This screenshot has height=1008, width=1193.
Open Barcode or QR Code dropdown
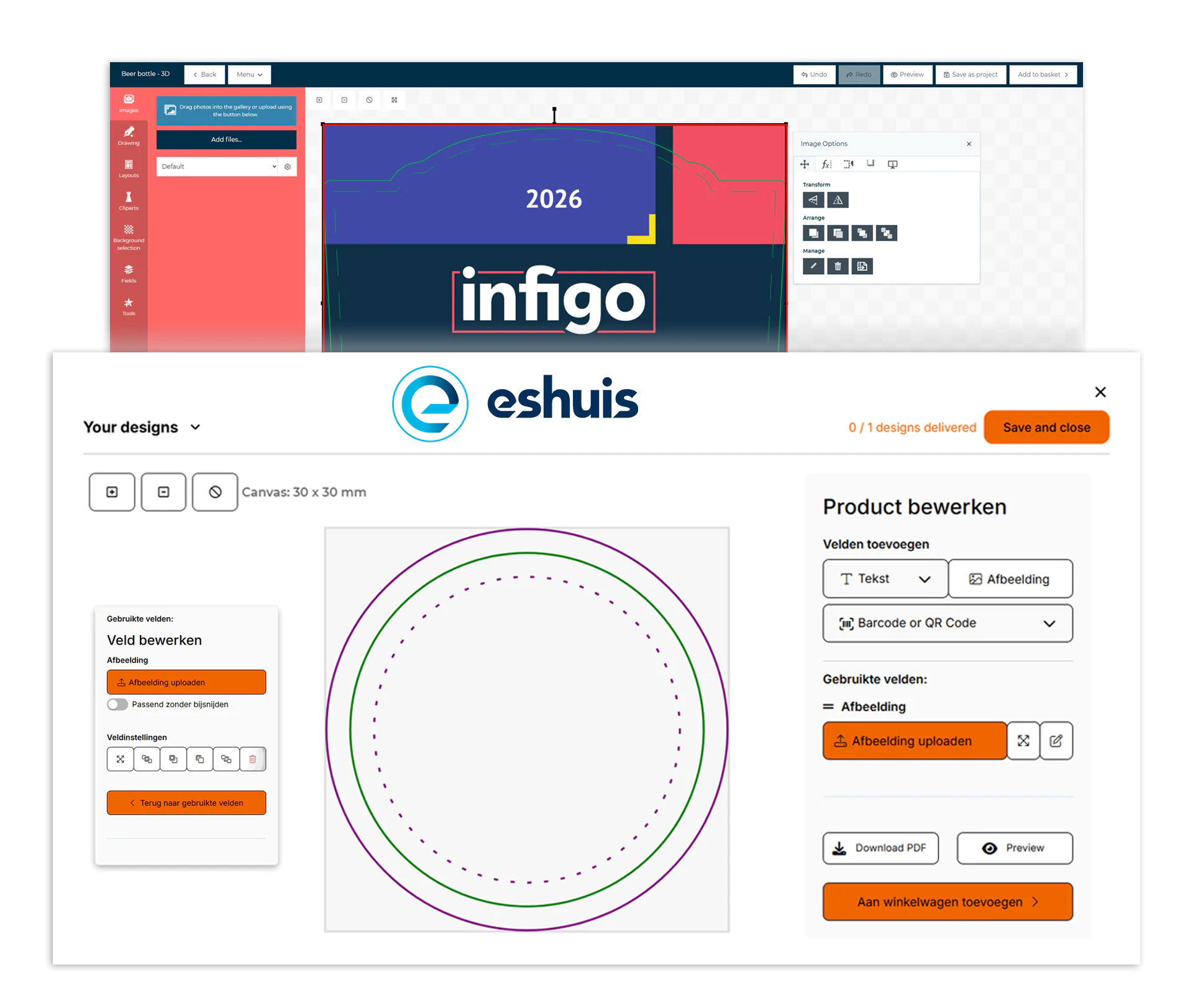click(948, 623)
